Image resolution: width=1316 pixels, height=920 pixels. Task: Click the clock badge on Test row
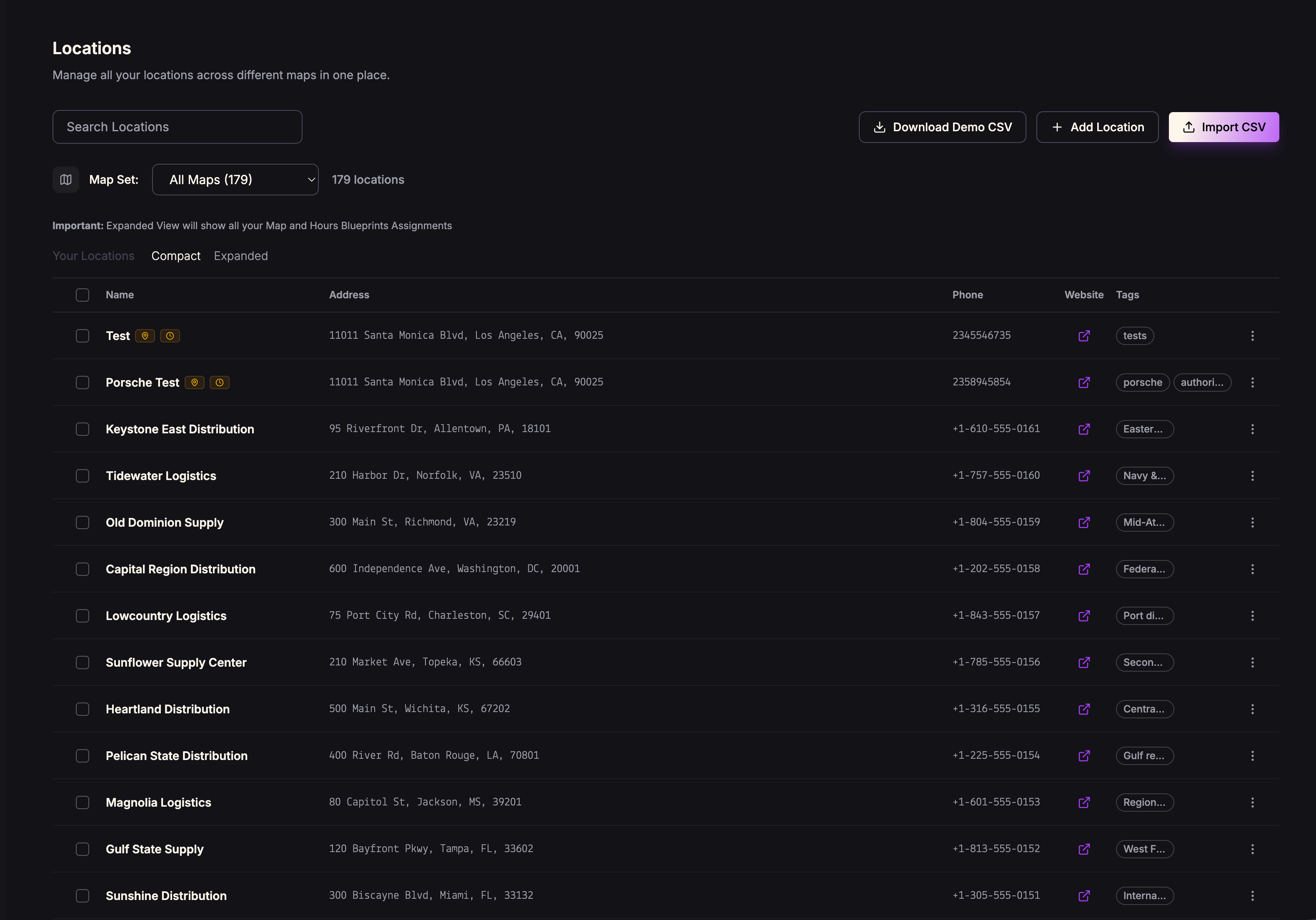tap(170, 336)
